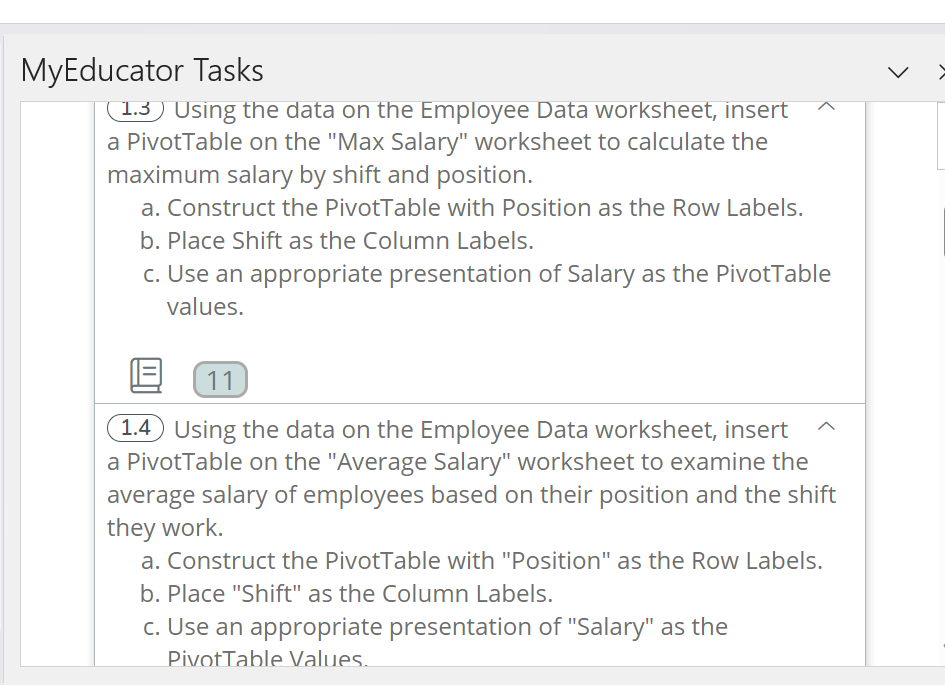Click step b of task 1.4
Screen dimensions: 945x686
(x=360, y=594)
